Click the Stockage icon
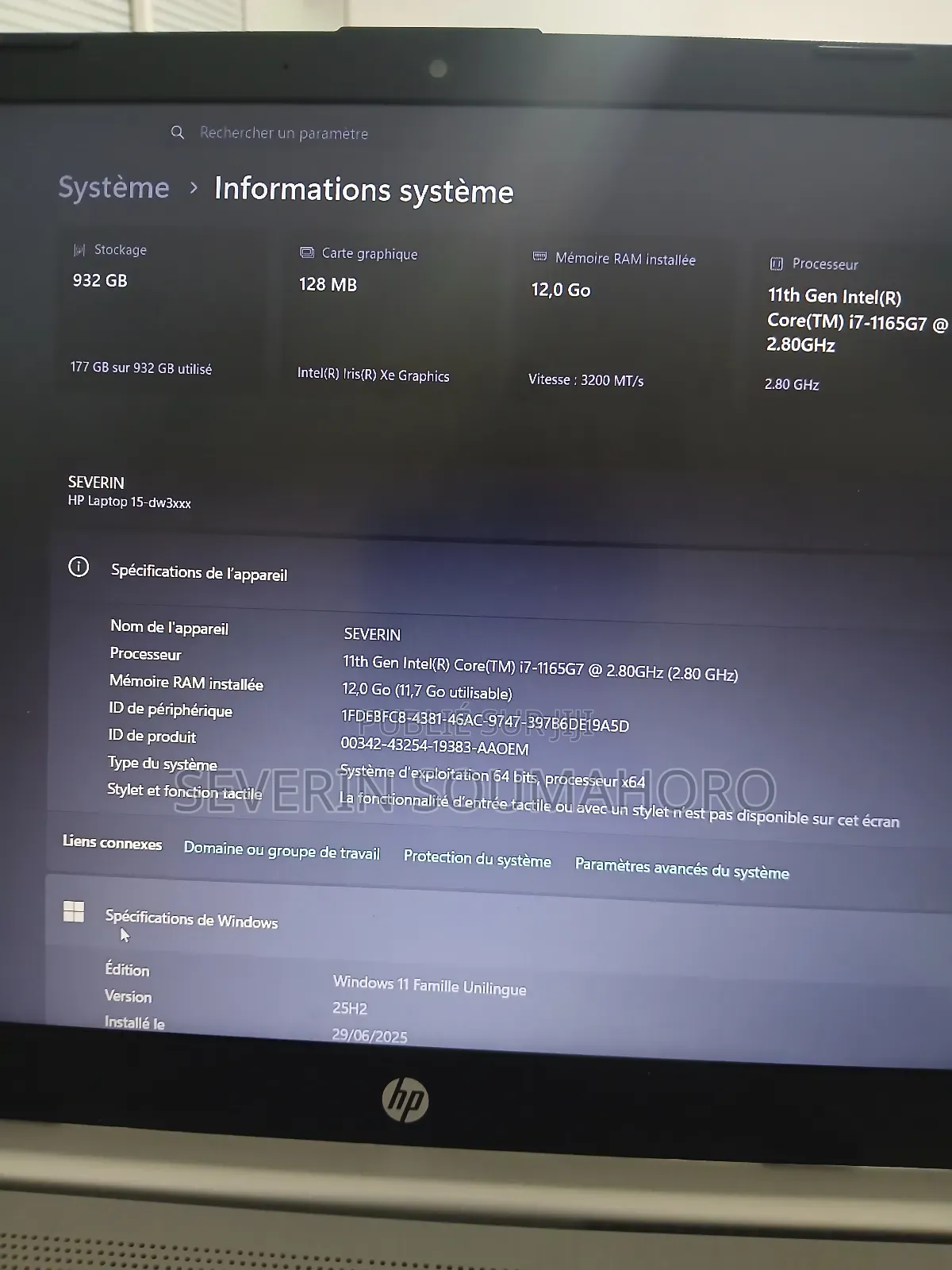The height and width of the screenshot is (1270, 952). (79, 250)
